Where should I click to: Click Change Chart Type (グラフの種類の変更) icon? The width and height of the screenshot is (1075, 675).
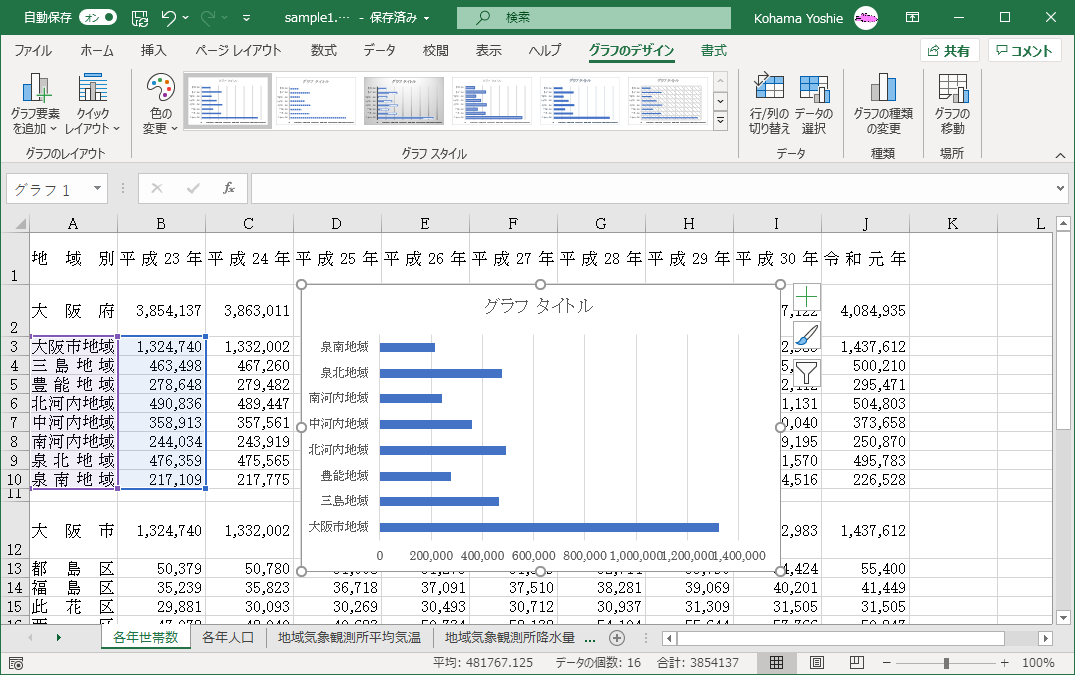[882, 90]
